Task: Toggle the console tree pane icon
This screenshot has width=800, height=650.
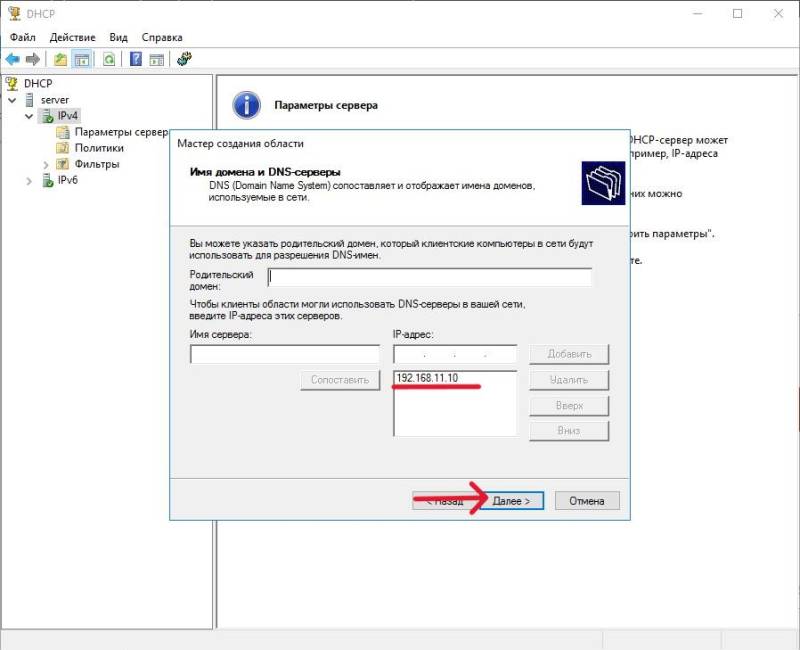Action: coord(82,59)
